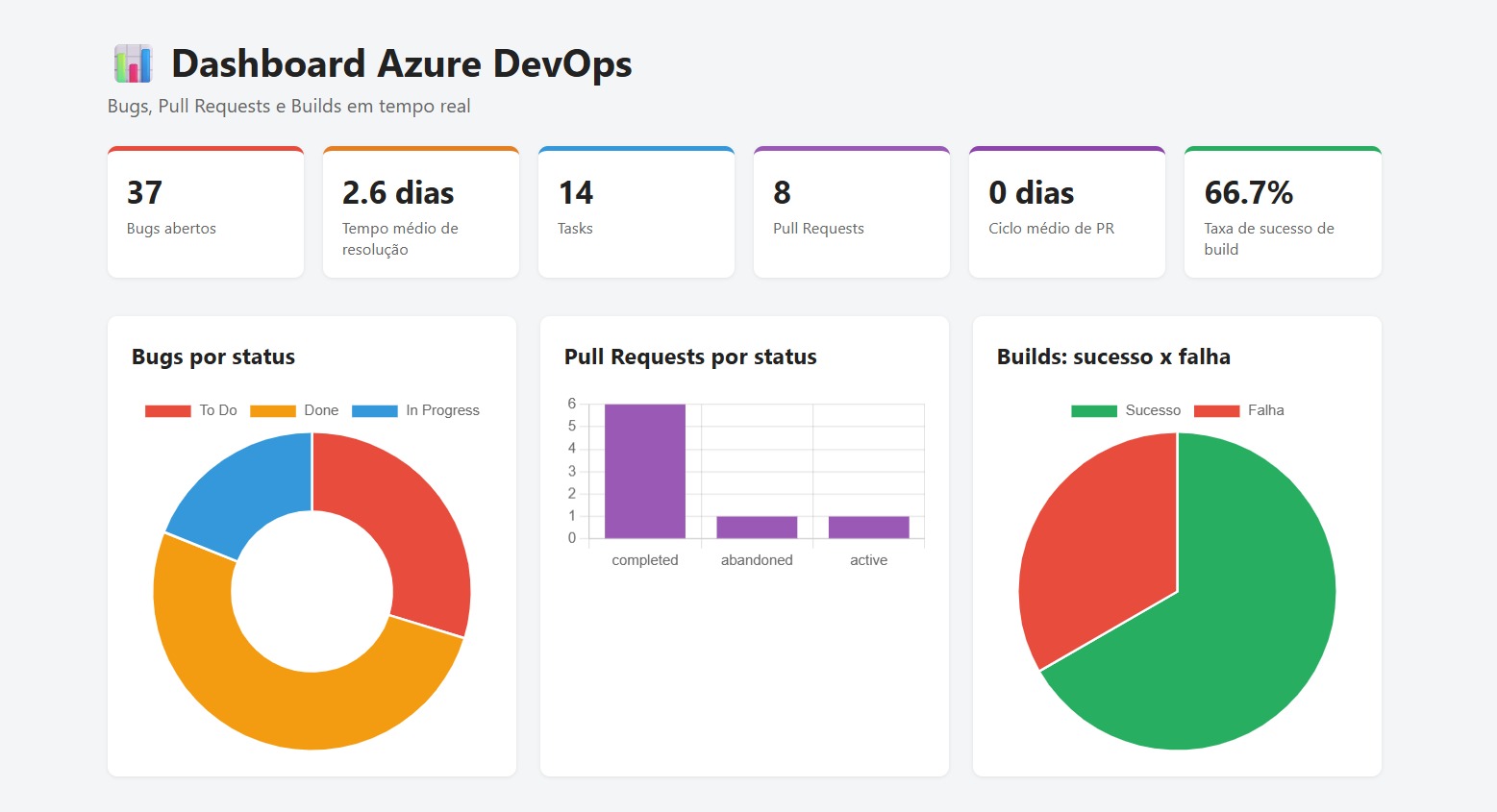1497x812 pixels.
Task: Click the Builds: sucesso x falha title
Action: click(1113, 357)
